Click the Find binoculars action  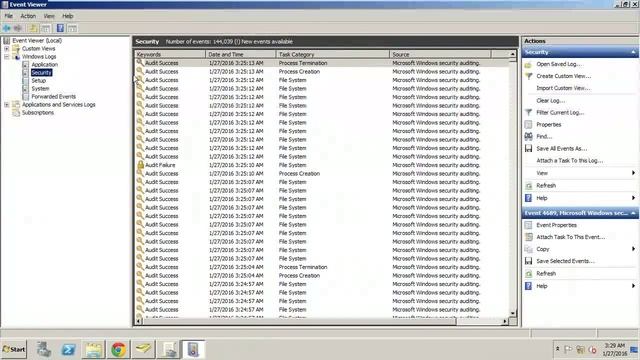click(x=544, y=136)
